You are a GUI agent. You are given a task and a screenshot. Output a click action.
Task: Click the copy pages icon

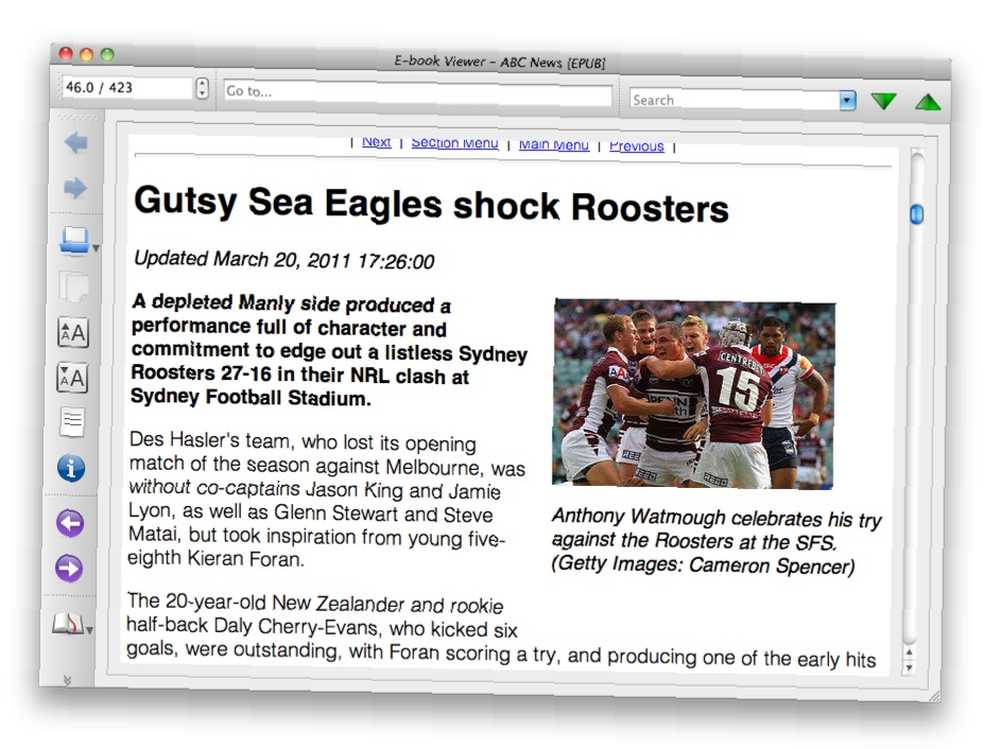pyautogui.click(x=73, y=287)
